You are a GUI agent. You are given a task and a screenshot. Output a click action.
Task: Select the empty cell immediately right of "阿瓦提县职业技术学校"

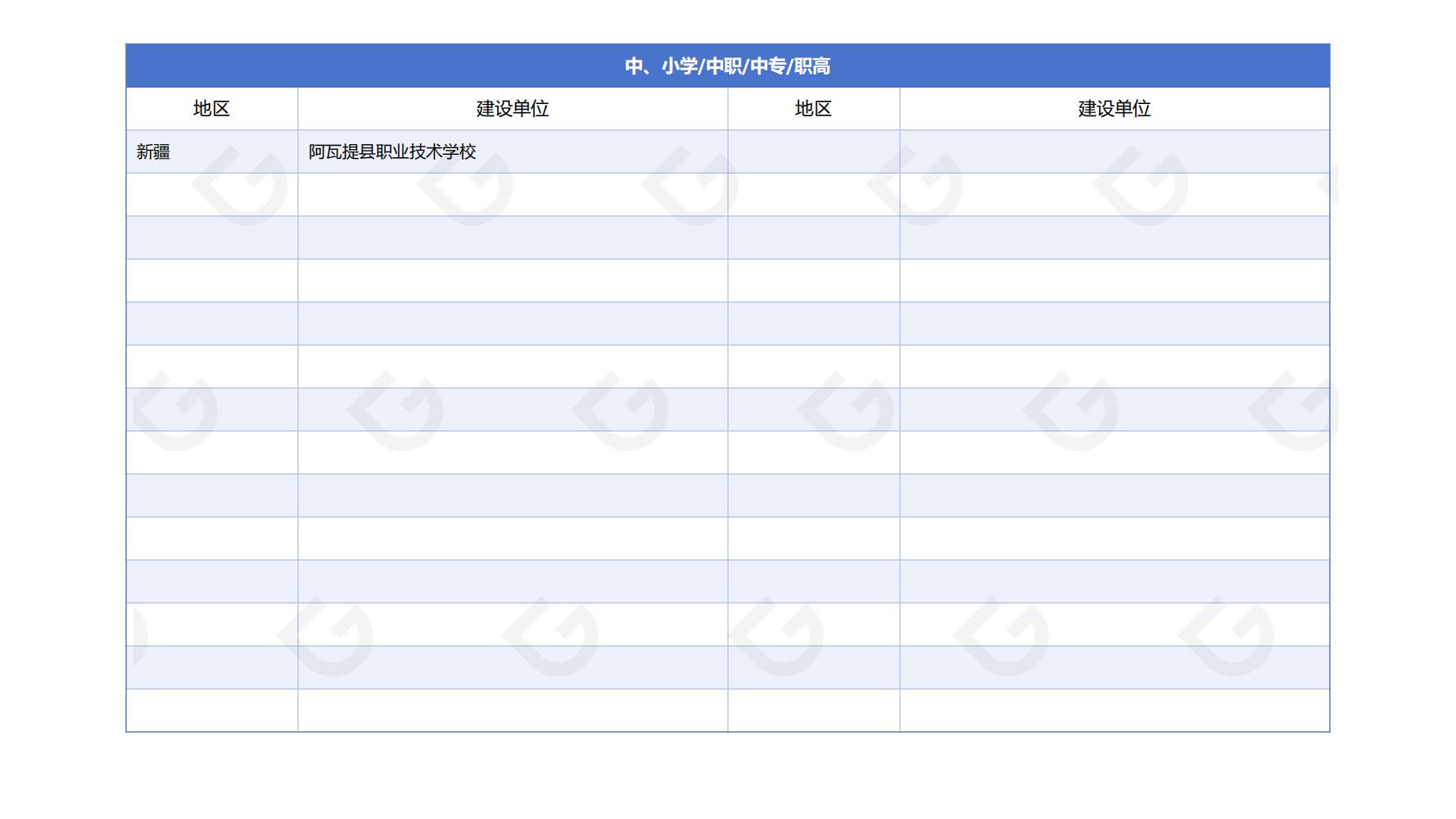(813, 152)
